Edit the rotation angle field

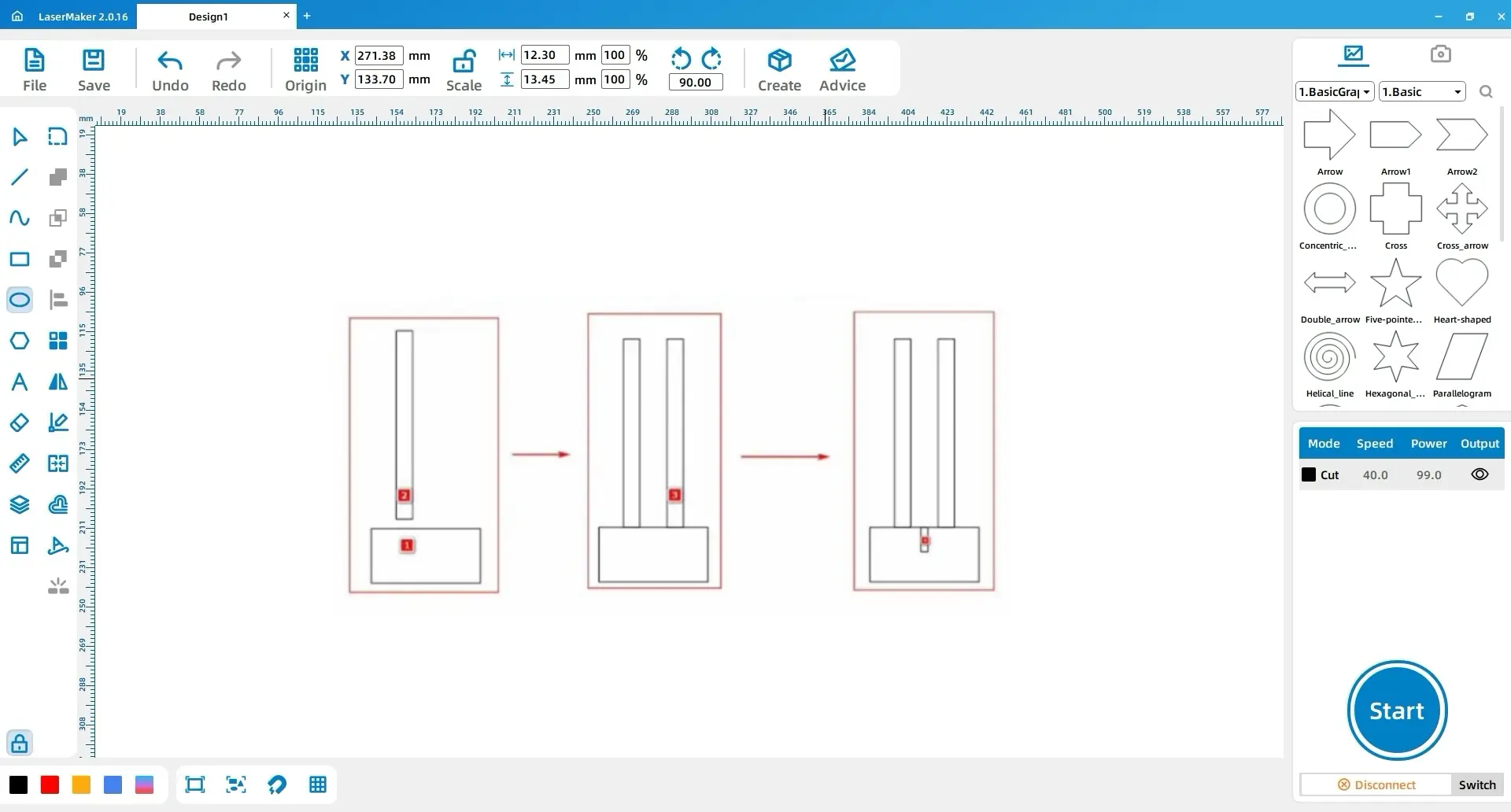695,82
